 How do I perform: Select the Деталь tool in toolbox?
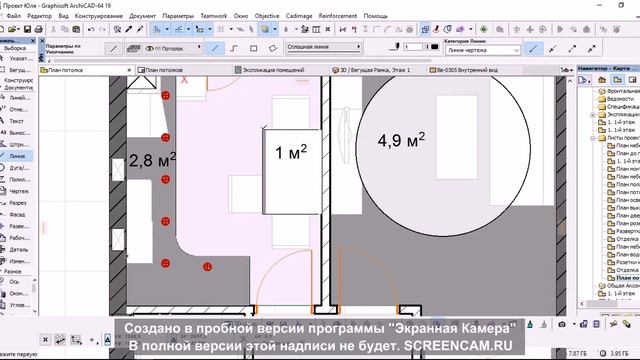16,249
